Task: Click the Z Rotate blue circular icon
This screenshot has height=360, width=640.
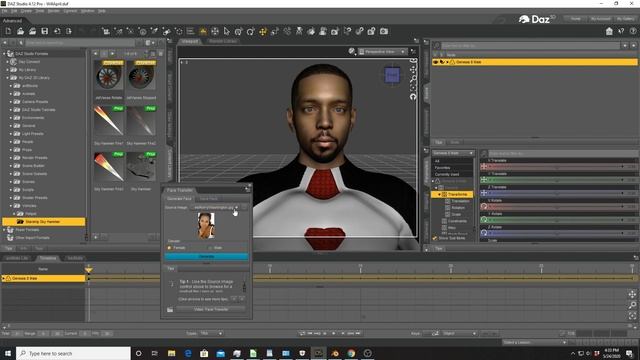Action: pyautogui.click(x=484, y=233)
